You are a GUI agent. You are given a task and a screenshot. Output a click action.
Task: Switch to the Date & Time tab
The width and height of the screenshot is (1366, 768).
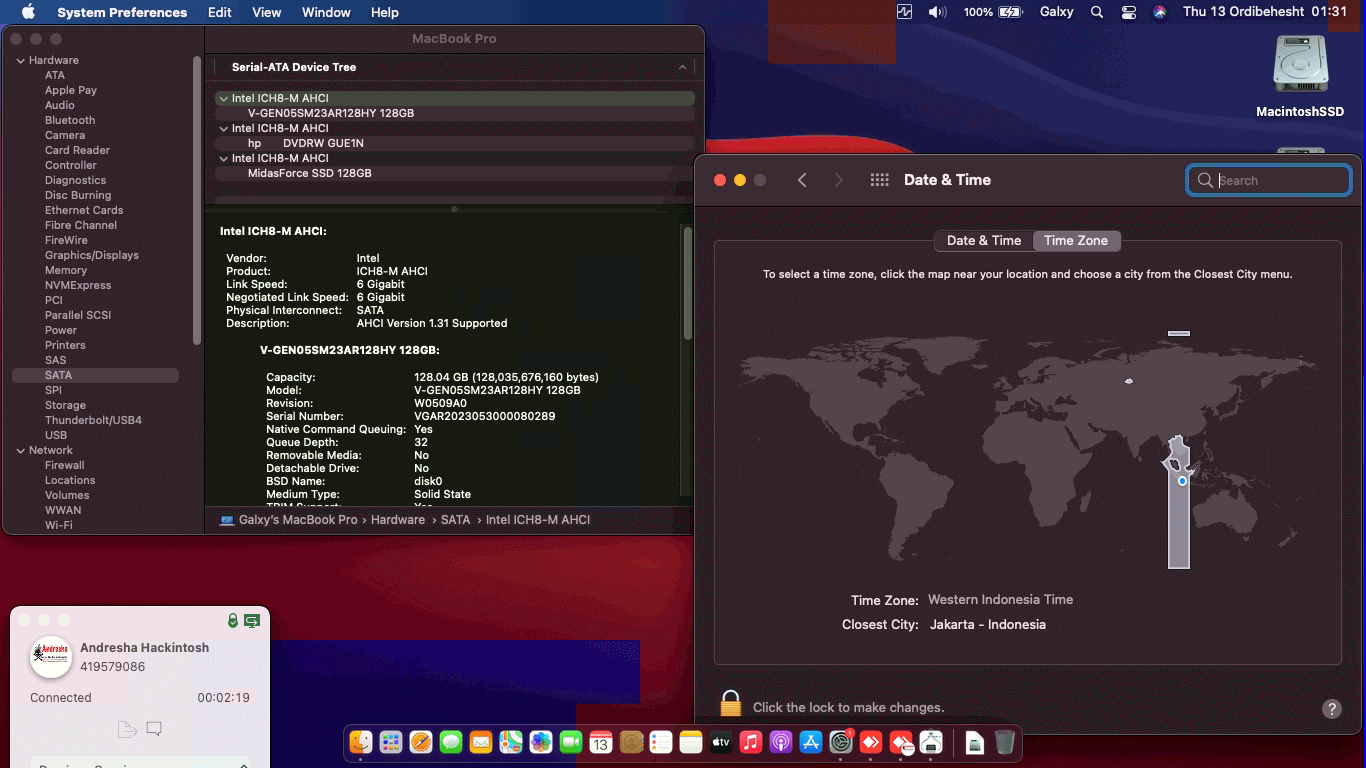coord(984,240)
